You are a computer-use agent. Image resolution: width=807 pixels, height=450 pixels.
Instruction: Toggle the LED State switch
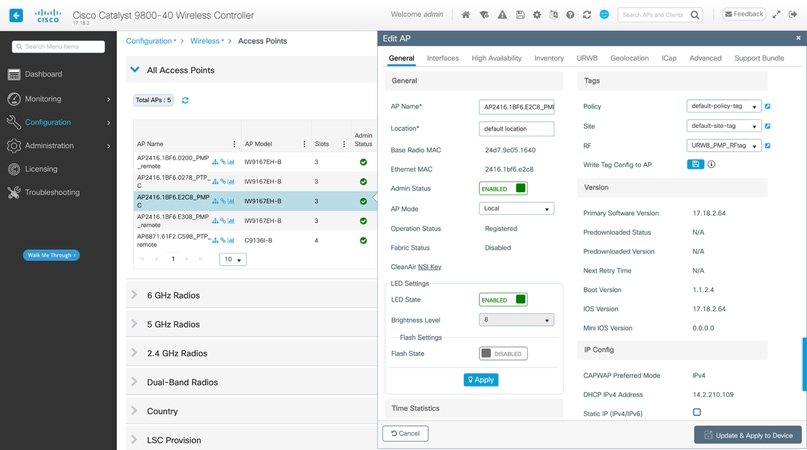[503, 300]
